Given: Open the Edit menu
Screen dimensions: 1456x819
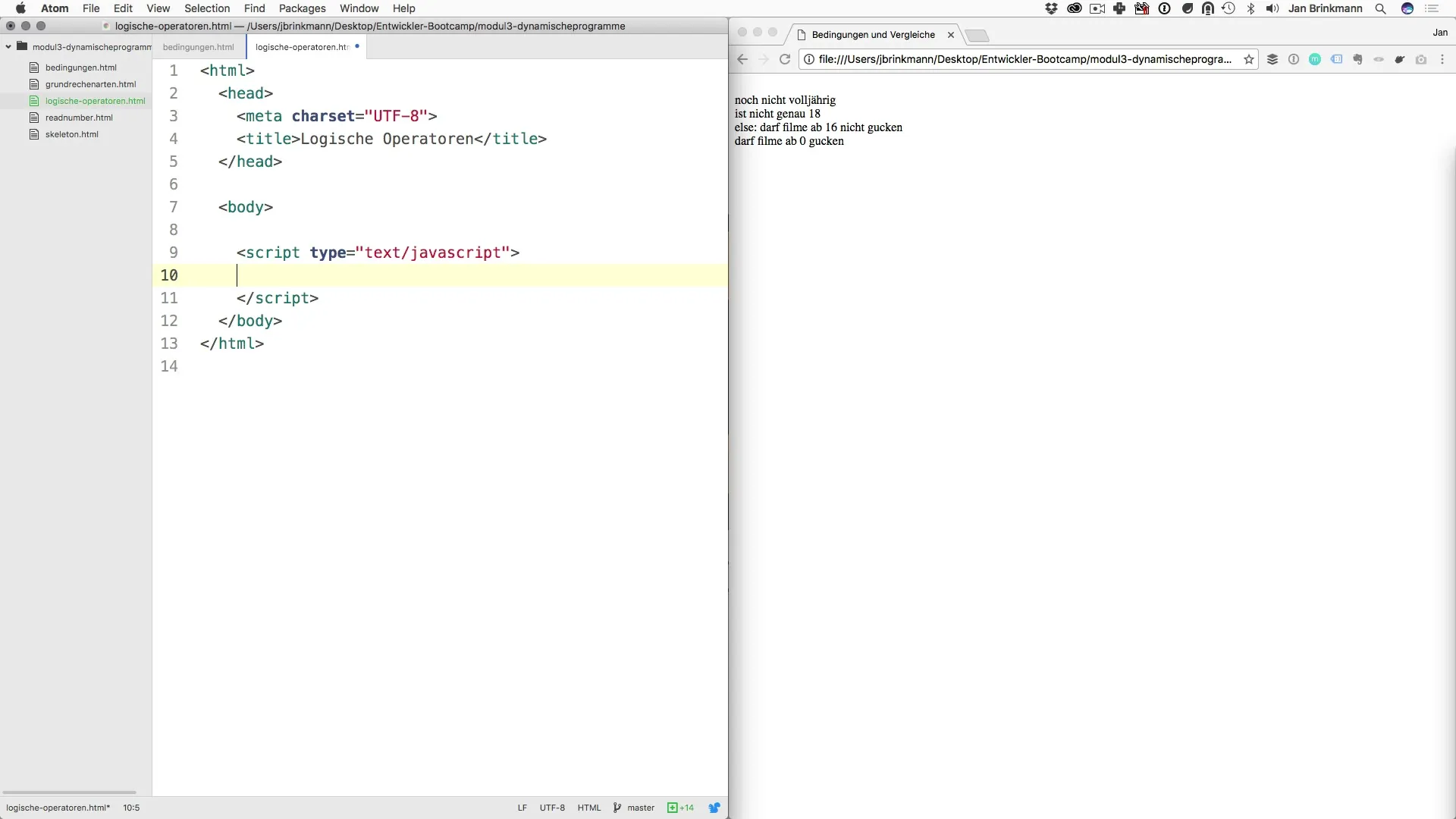Looking at the screenshot, I should 123,8.
